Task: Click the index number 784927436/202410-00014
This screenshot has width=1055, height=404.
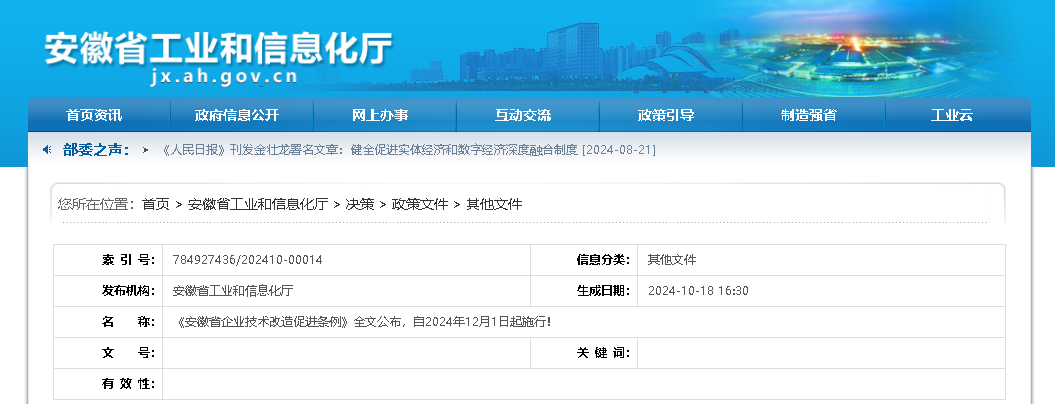Action: click(x=248, y=260)
